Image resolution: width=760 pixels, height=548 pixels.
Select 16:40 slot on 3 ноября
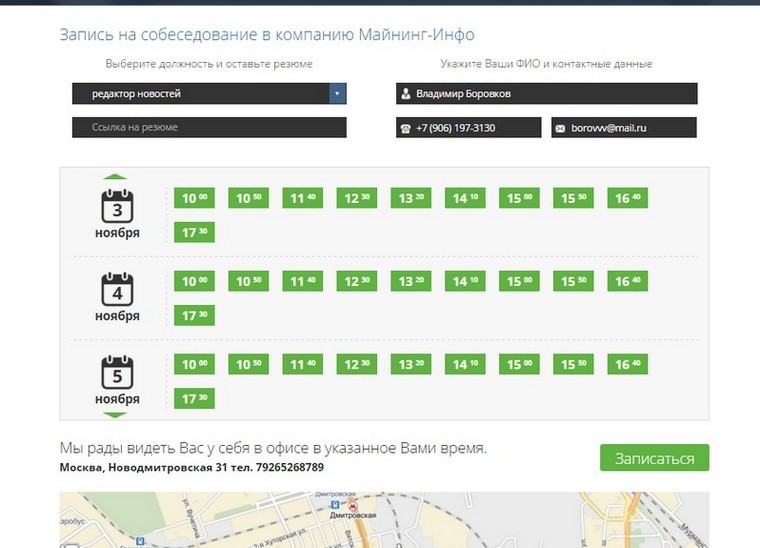tap(628, 198)
